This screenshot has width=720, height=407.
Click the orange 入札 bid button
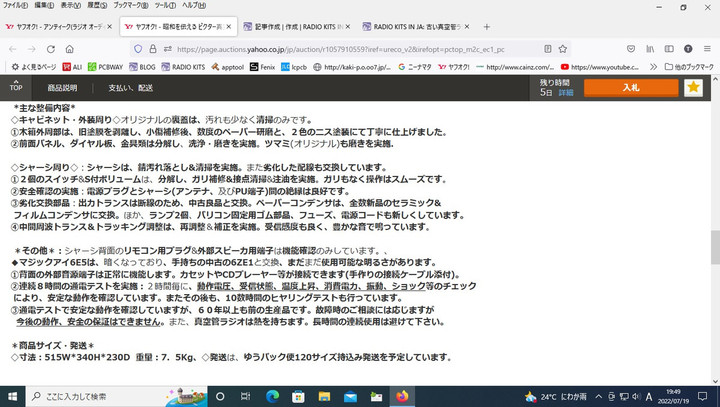tap(630, 88)
